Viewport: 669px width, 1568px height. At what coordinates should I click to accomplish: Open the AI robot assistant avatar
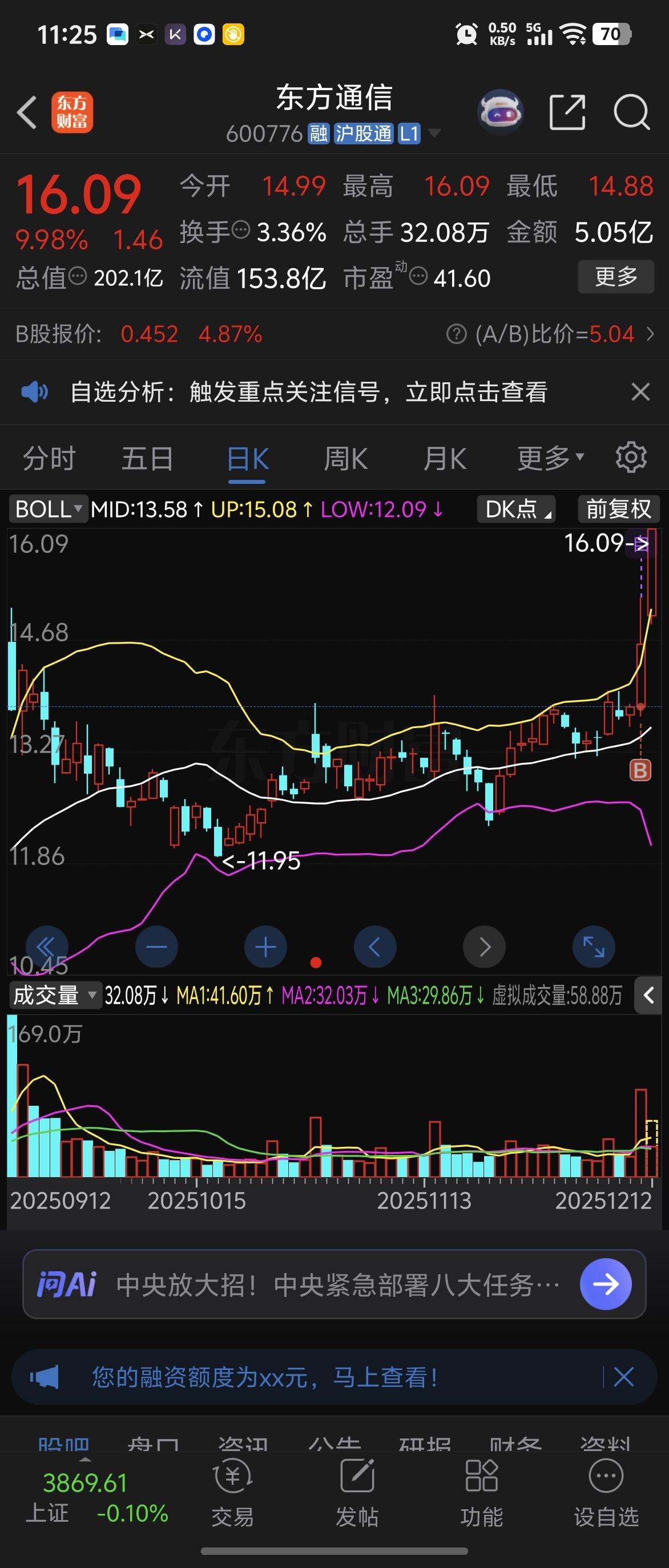(x=501, y=112)
